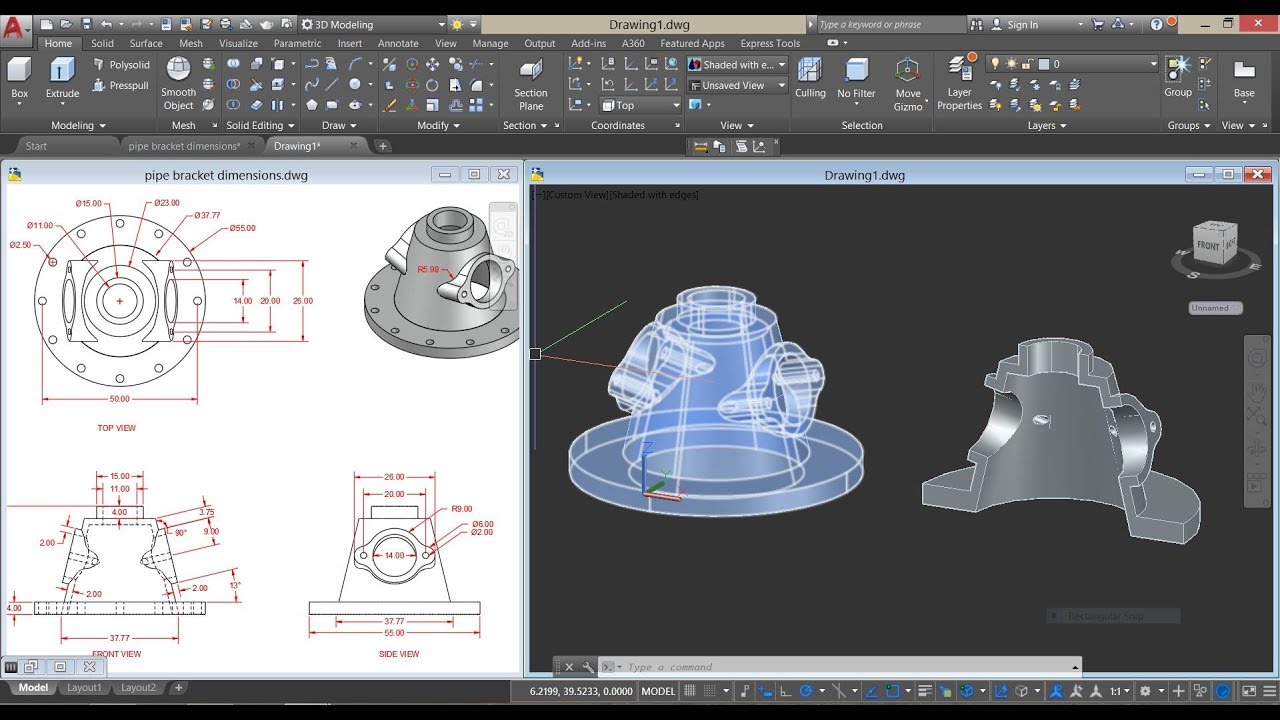
Task: Open the Express Tools ribbon tab
Action: (770, 43)
